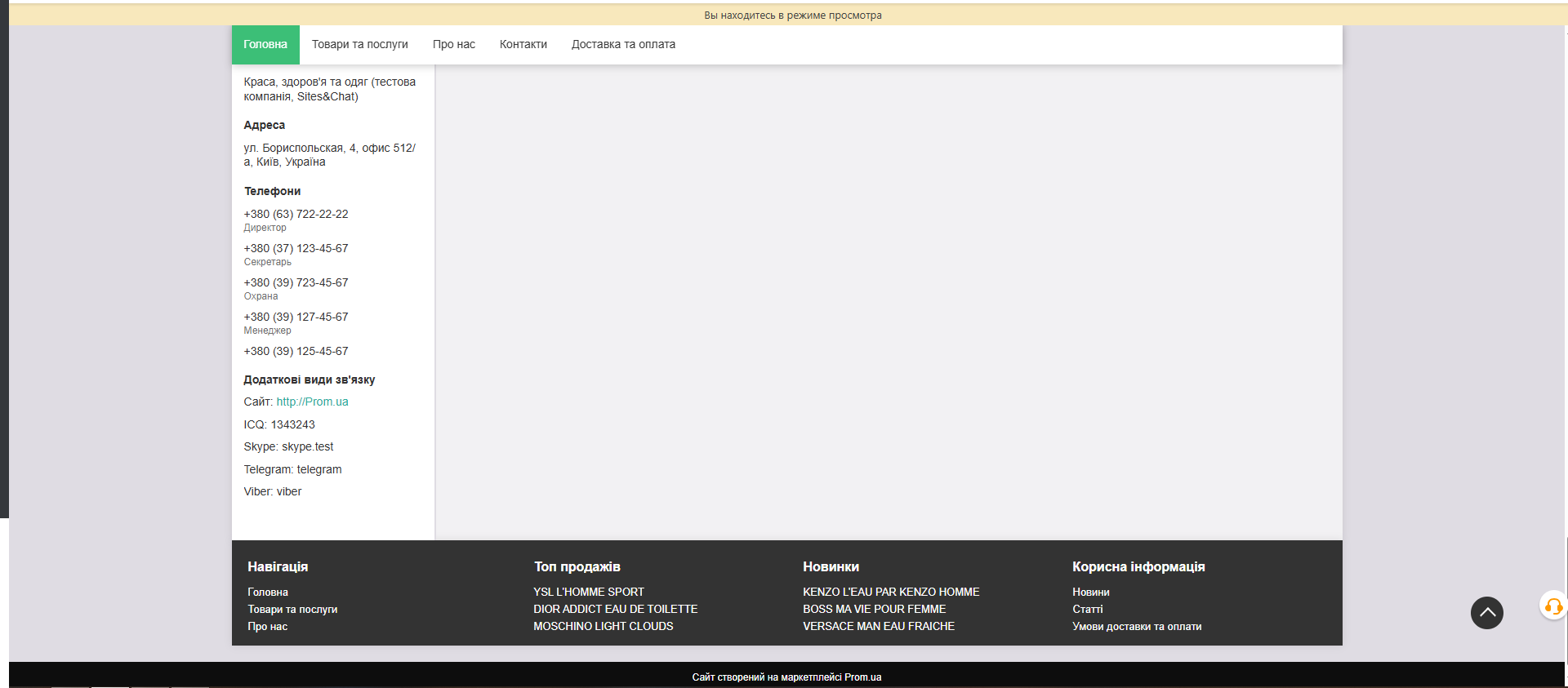Select Контакти in the top menu
Screen dimensions: 1568x688
pos(523,45)
